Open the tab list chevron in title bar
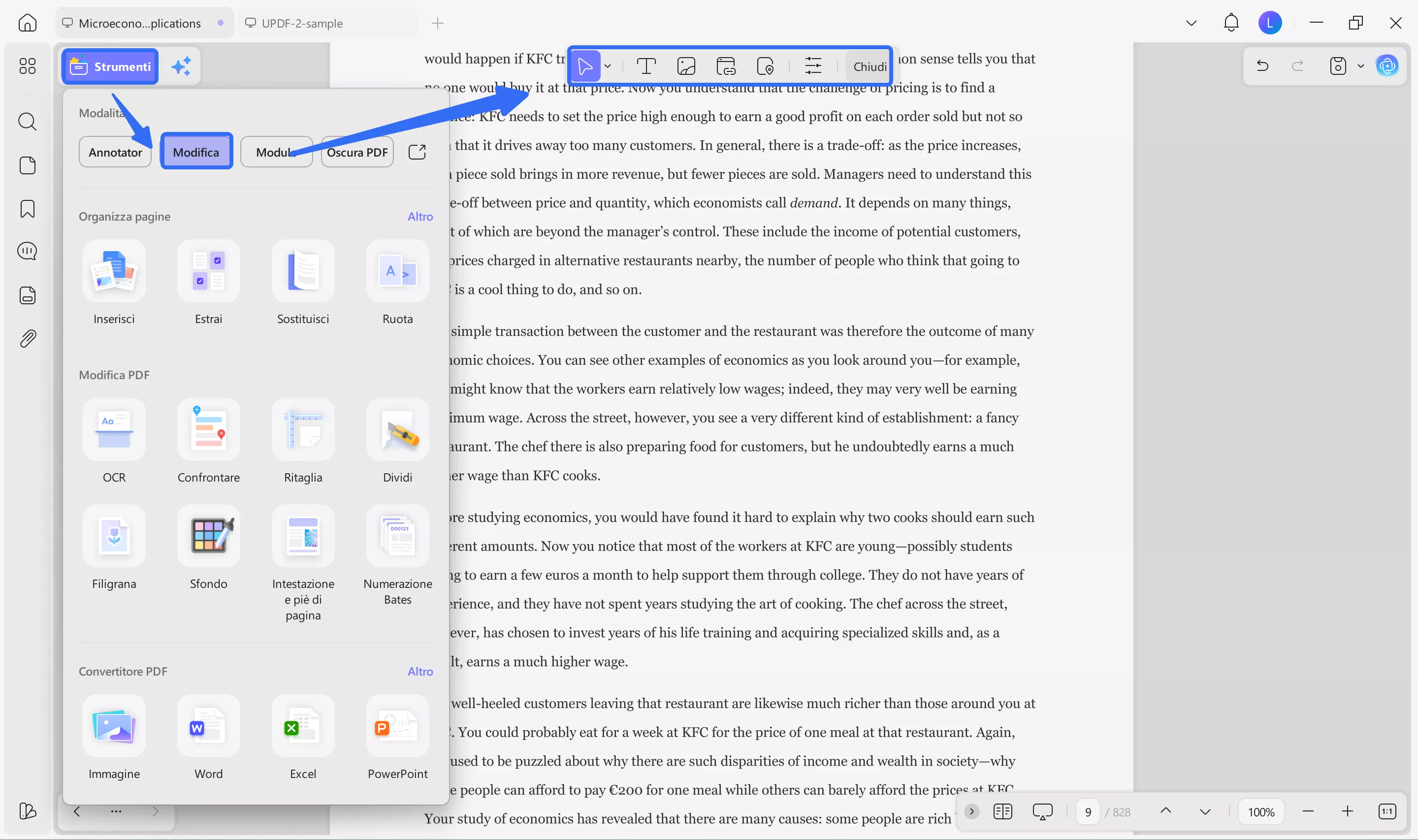 coord(1191,23)
